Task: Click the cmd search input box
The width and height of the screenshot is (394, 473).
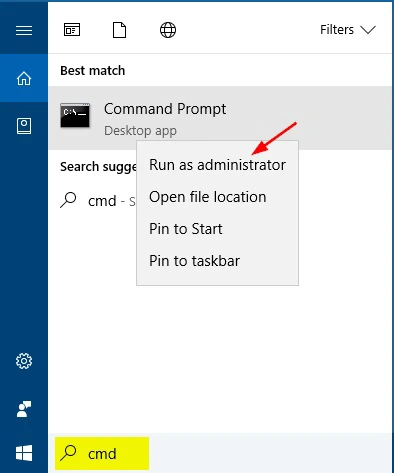Action: pyautogui.click(x=220, y=453)
